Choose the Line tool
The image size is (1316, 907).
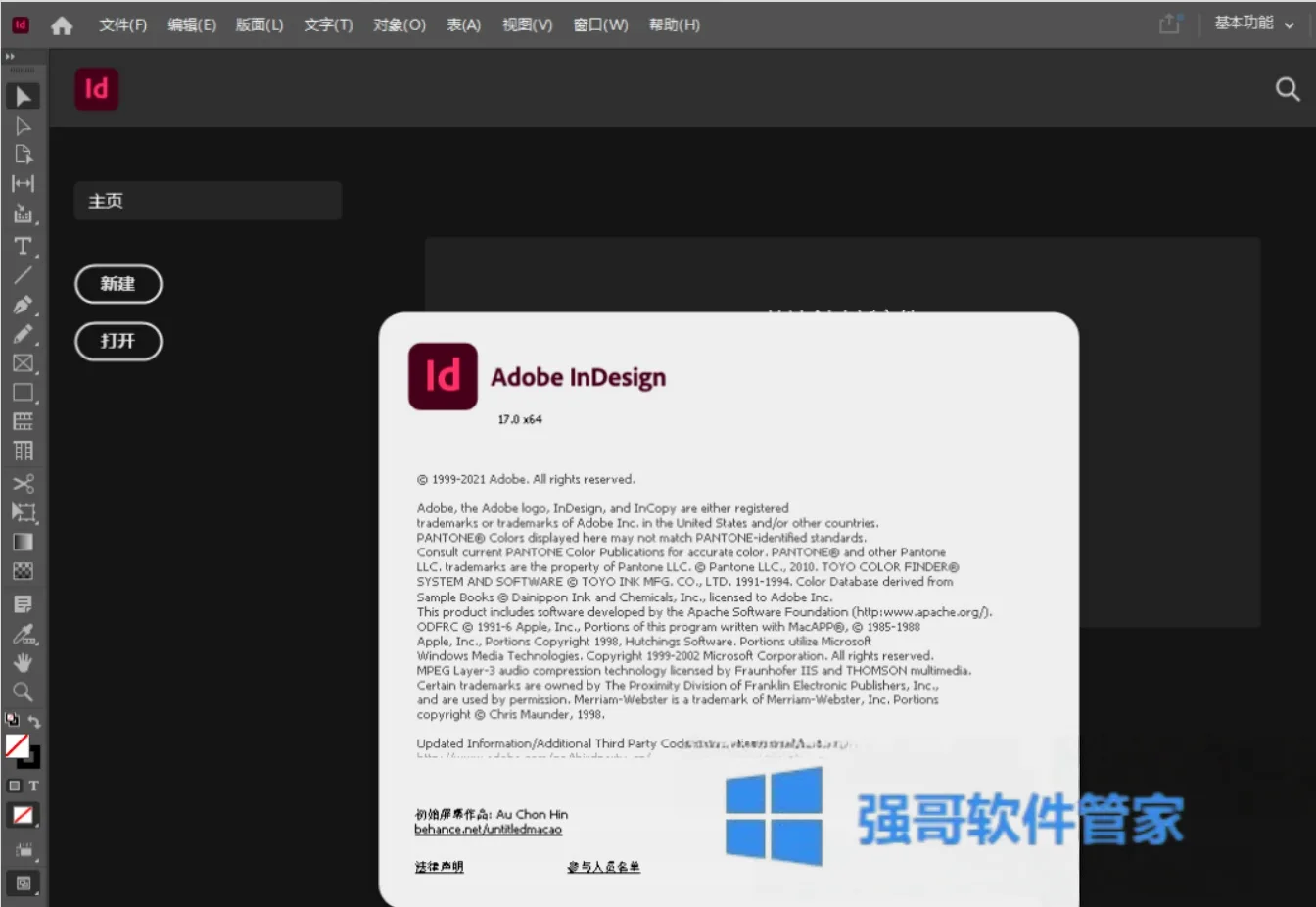23,275
